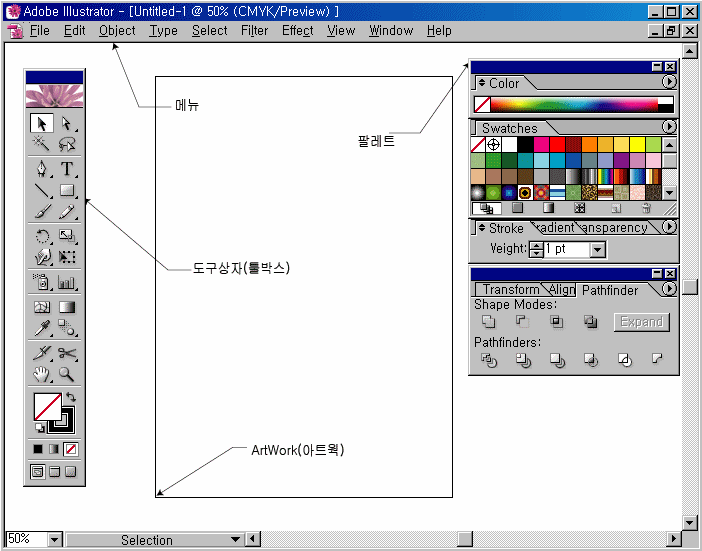702x551 pixels.
Task: Set paint mode to Gradient
Action: [54, 448]
